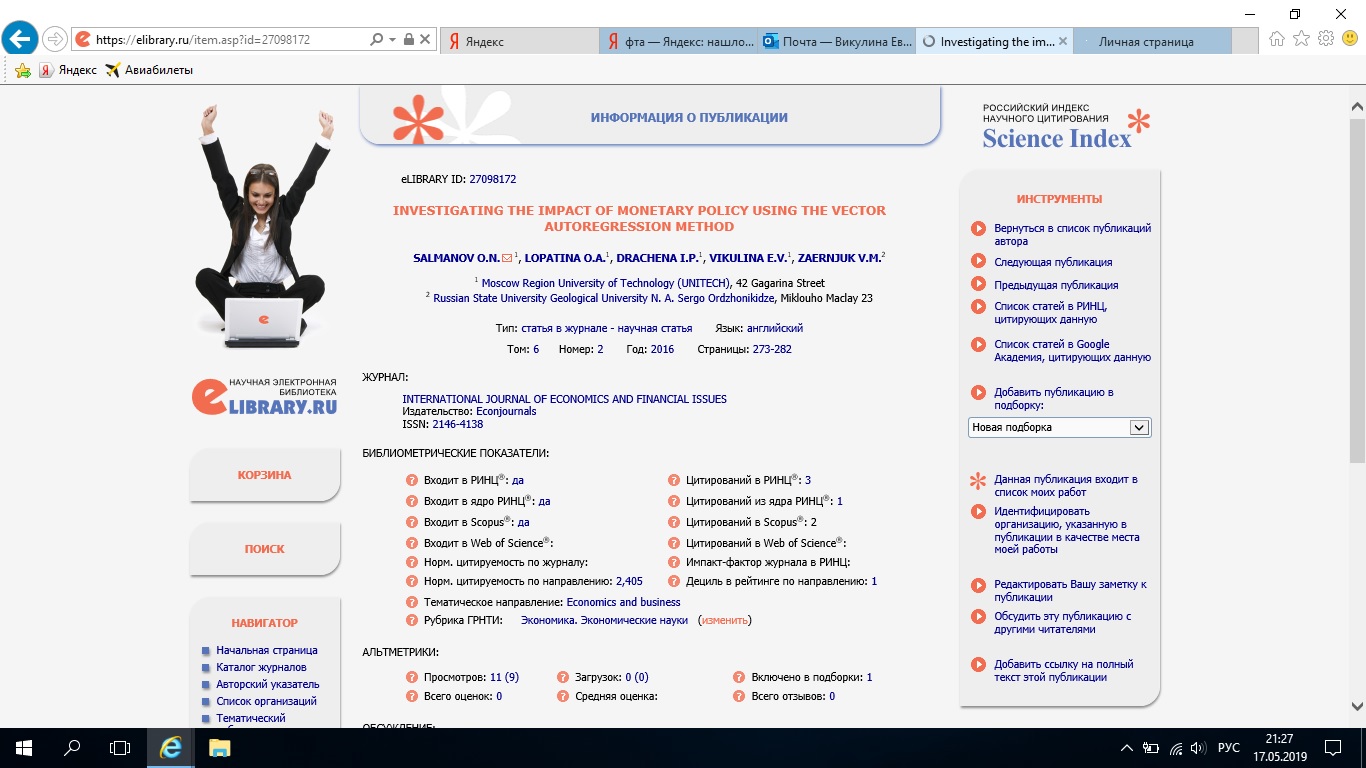Click the Home icon in browser toolbar
Image resolution: width=1366 pixels, height=768 pixels.
click(1277, 39)
